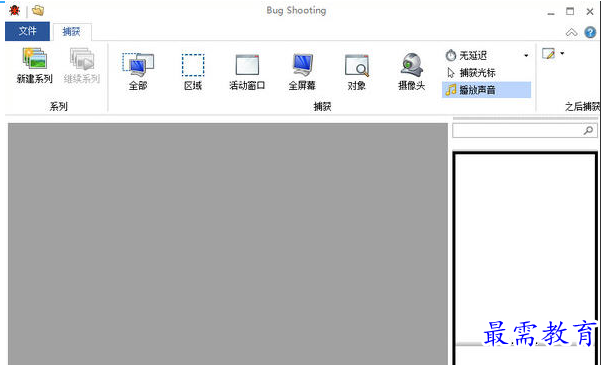Capture the 活动窗口 active window

click(247, 72)
